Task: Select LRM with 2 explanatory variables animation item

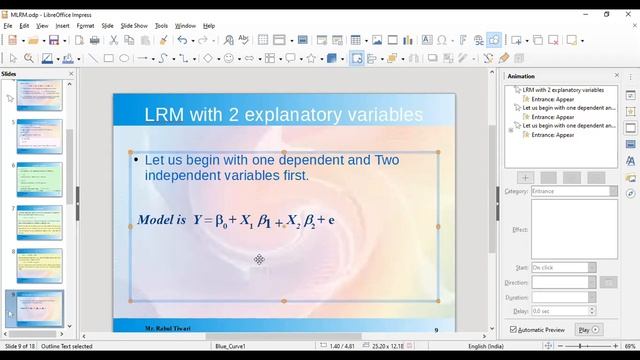Action: (x=563, y=90)
